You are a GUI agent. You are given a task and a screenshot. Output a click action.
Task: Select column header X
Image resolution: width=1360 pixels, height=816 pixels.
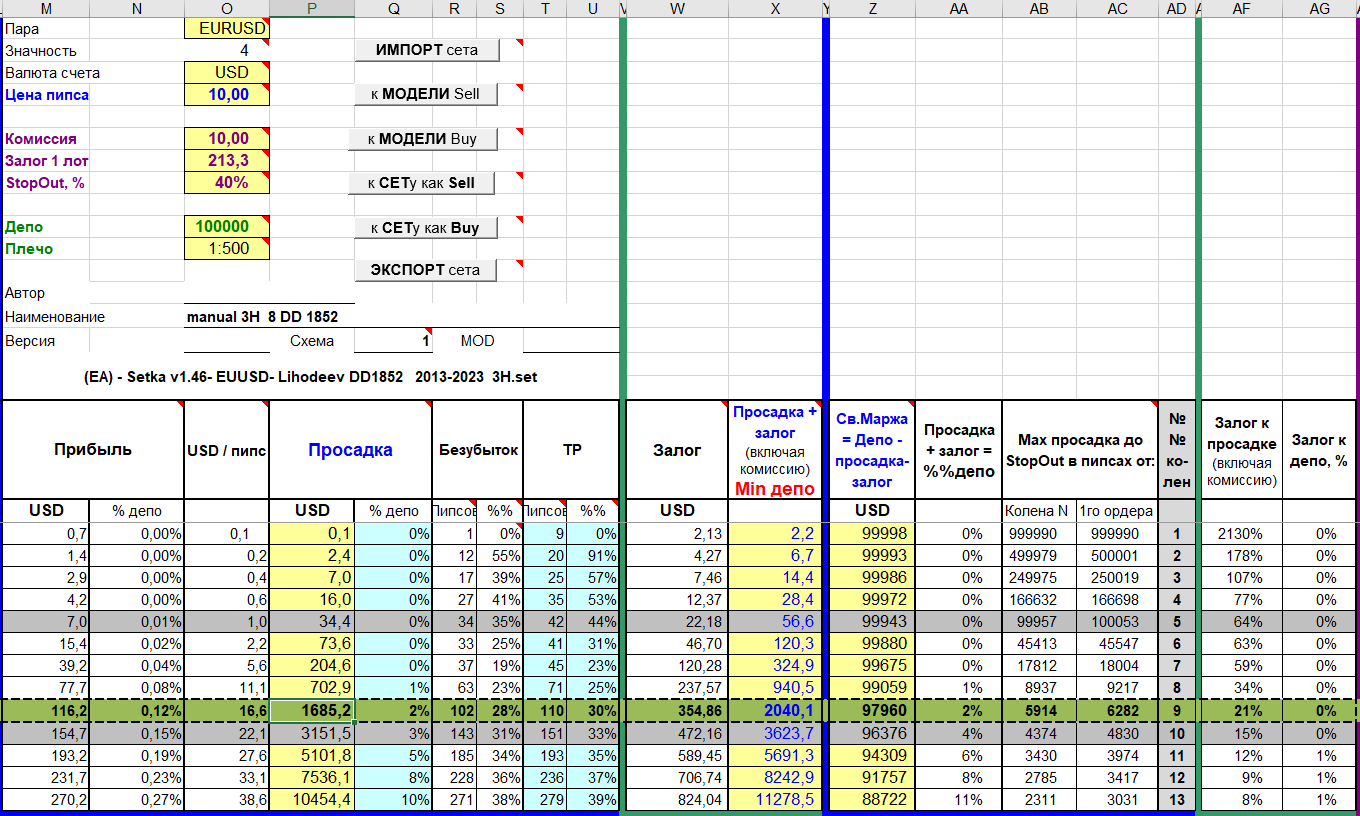click(x=775, y=9)
